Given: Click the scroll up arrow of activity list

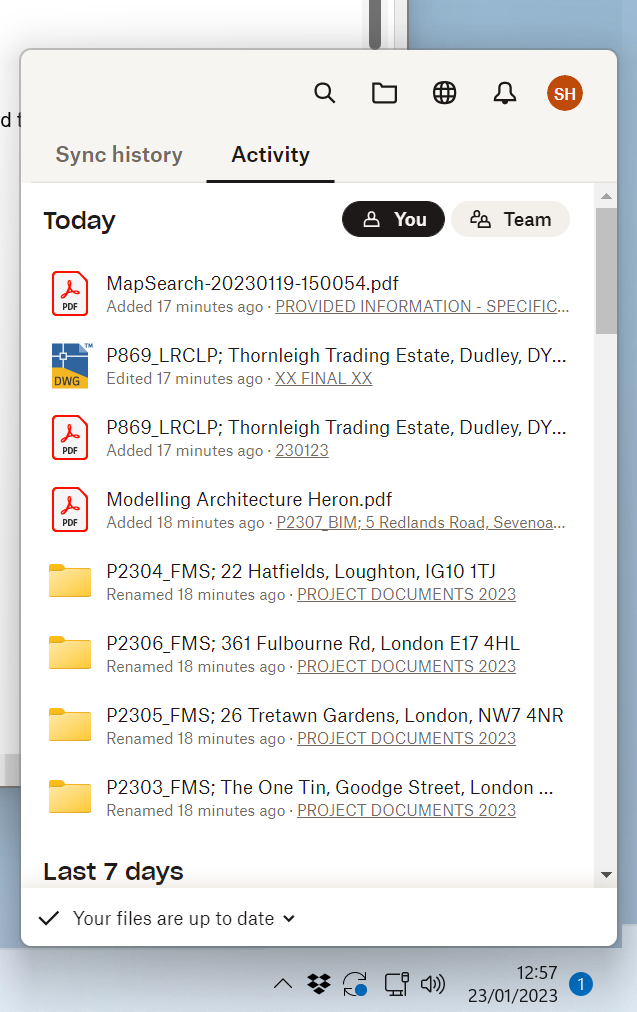Looking at the screenshot, I should (606, 196).
